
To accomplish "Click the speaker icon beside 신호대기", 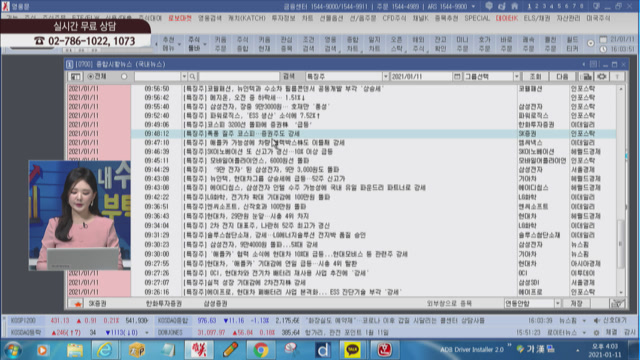I will [597, 320].
